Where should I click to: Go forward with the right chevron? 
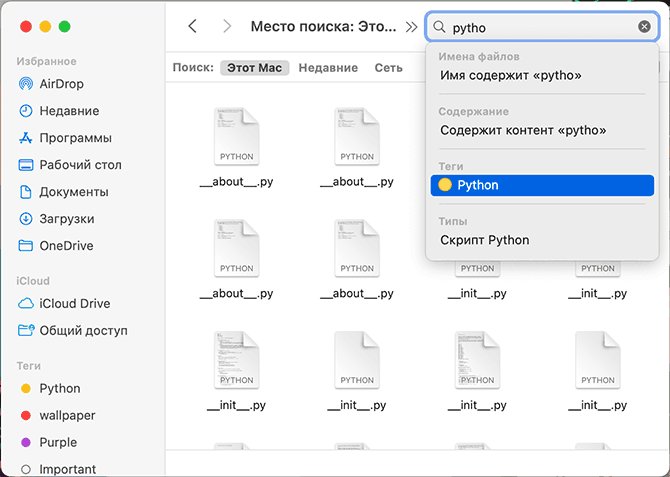click(227, 26)
